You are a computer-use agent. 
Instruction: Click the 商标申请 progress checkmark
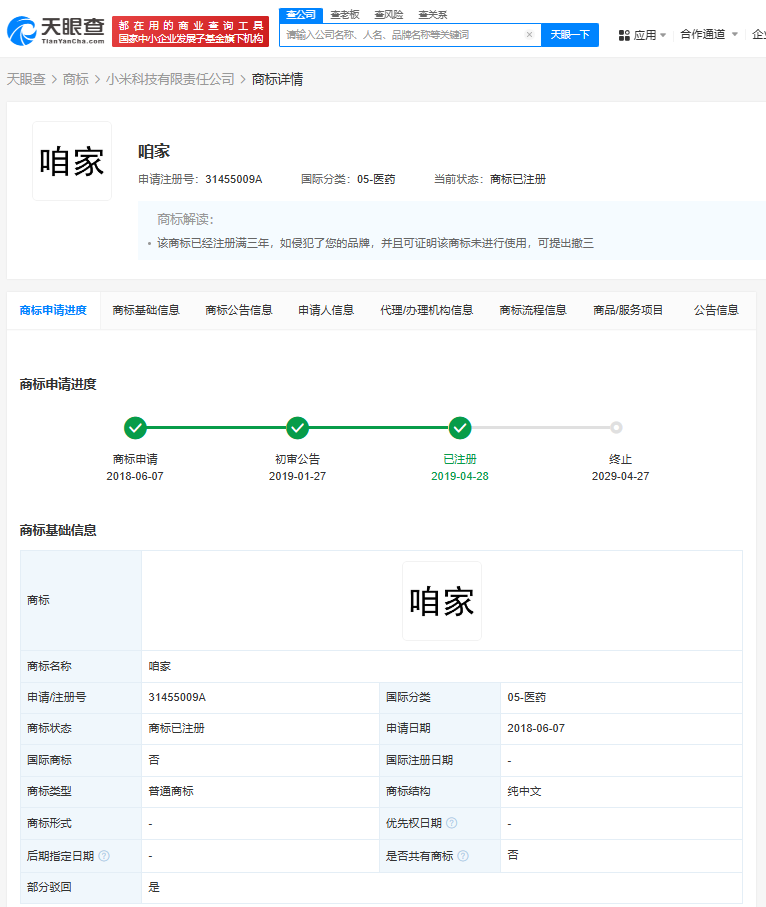pos(135,428)
